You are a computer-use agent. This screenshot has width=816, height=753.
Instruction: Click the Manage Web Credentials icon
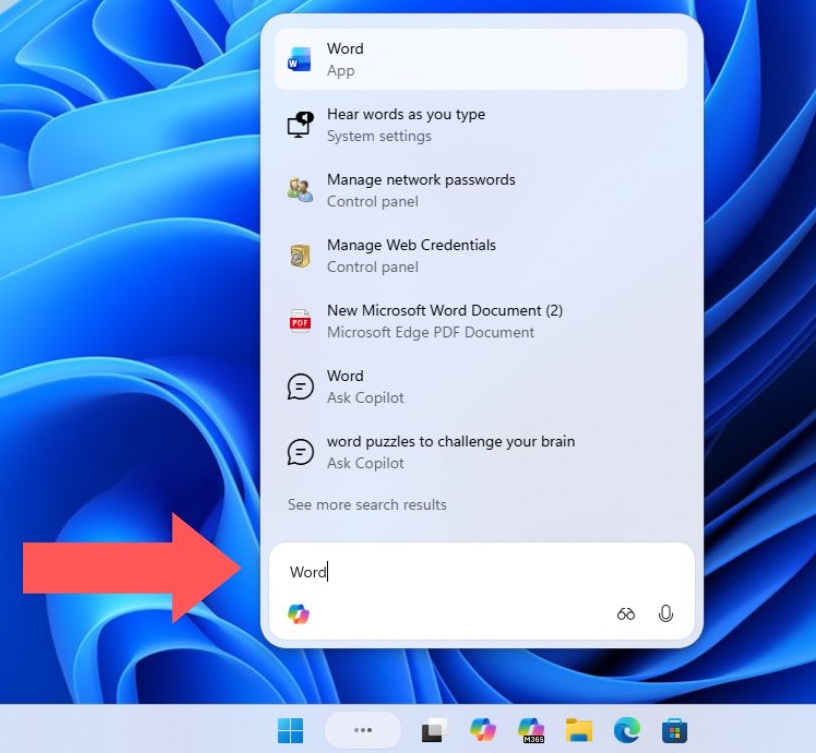(298, 255)
